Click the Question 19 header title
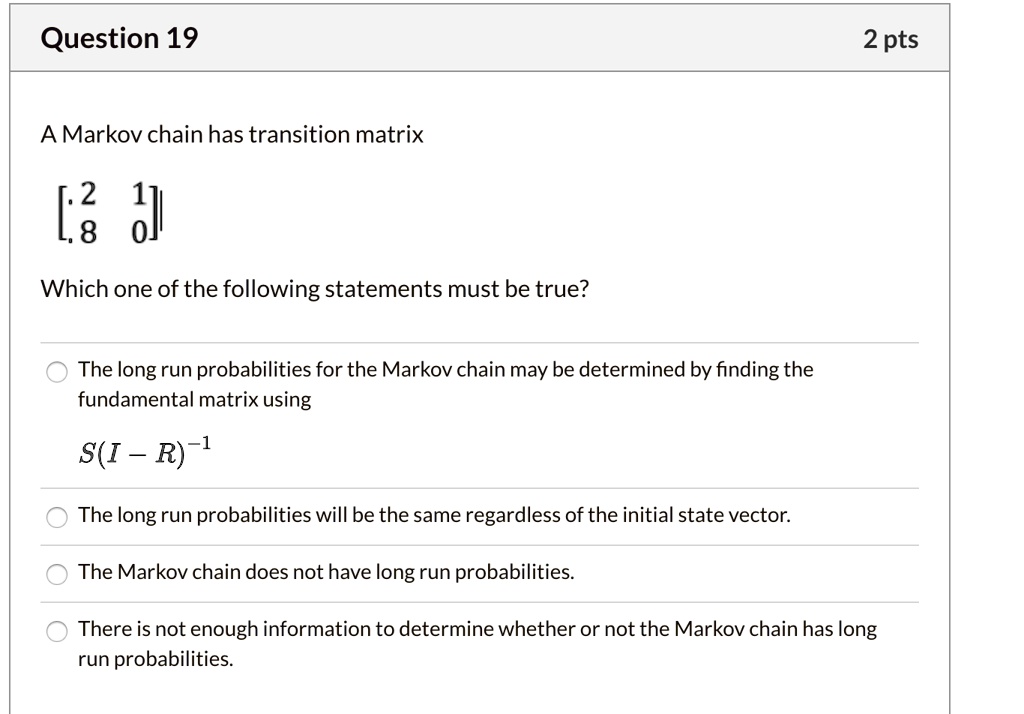Viewport: 1024px width, 714px height. [x=120, y=38]
